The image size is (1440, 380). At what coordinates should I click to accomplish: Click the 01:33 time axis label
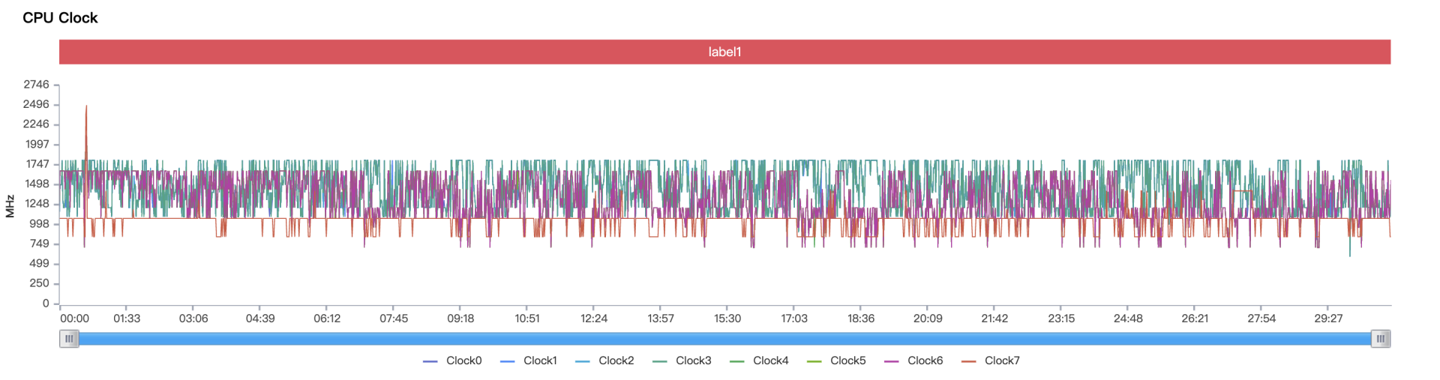pos(127,319)
